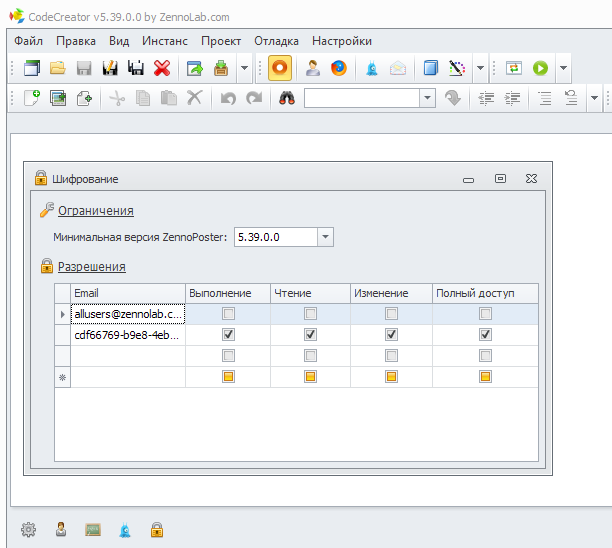Viewport: 612px width, 548px height.
Task: Open search with binoculars icon
Action: [x=287, y=98]
